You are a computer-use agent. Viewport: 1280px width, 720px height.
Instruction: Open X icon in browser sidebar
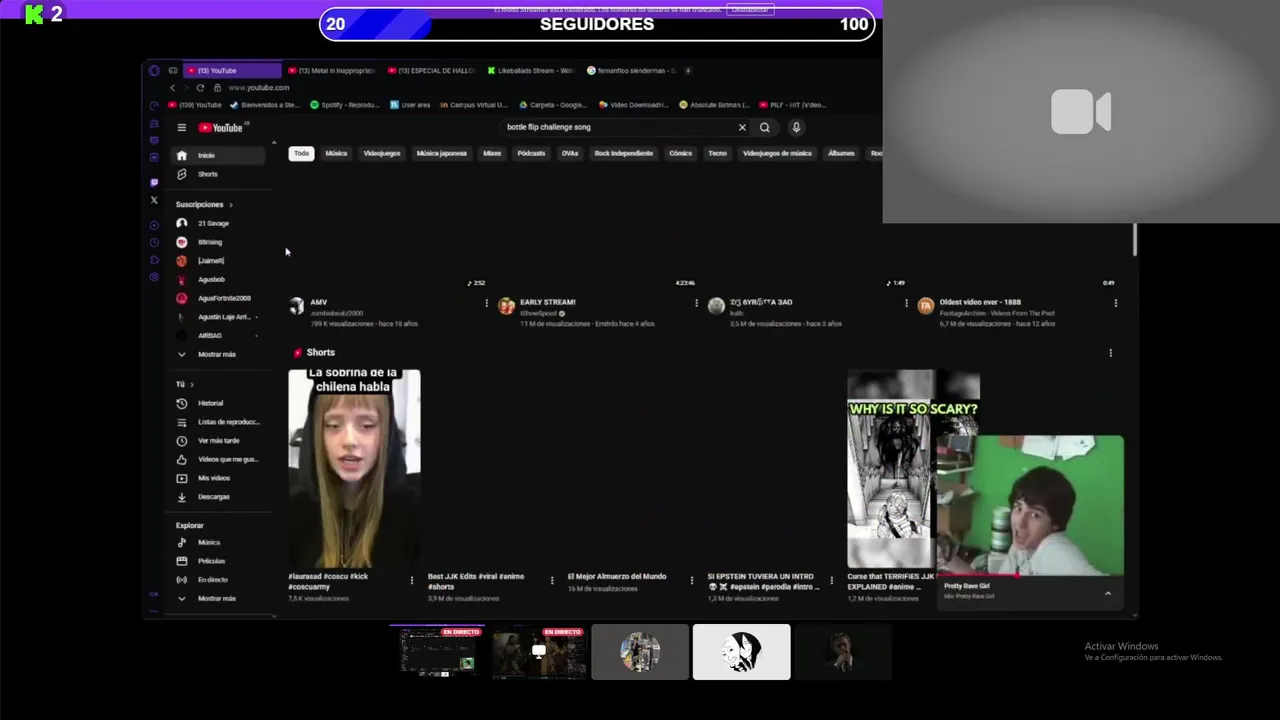(154, 200)
